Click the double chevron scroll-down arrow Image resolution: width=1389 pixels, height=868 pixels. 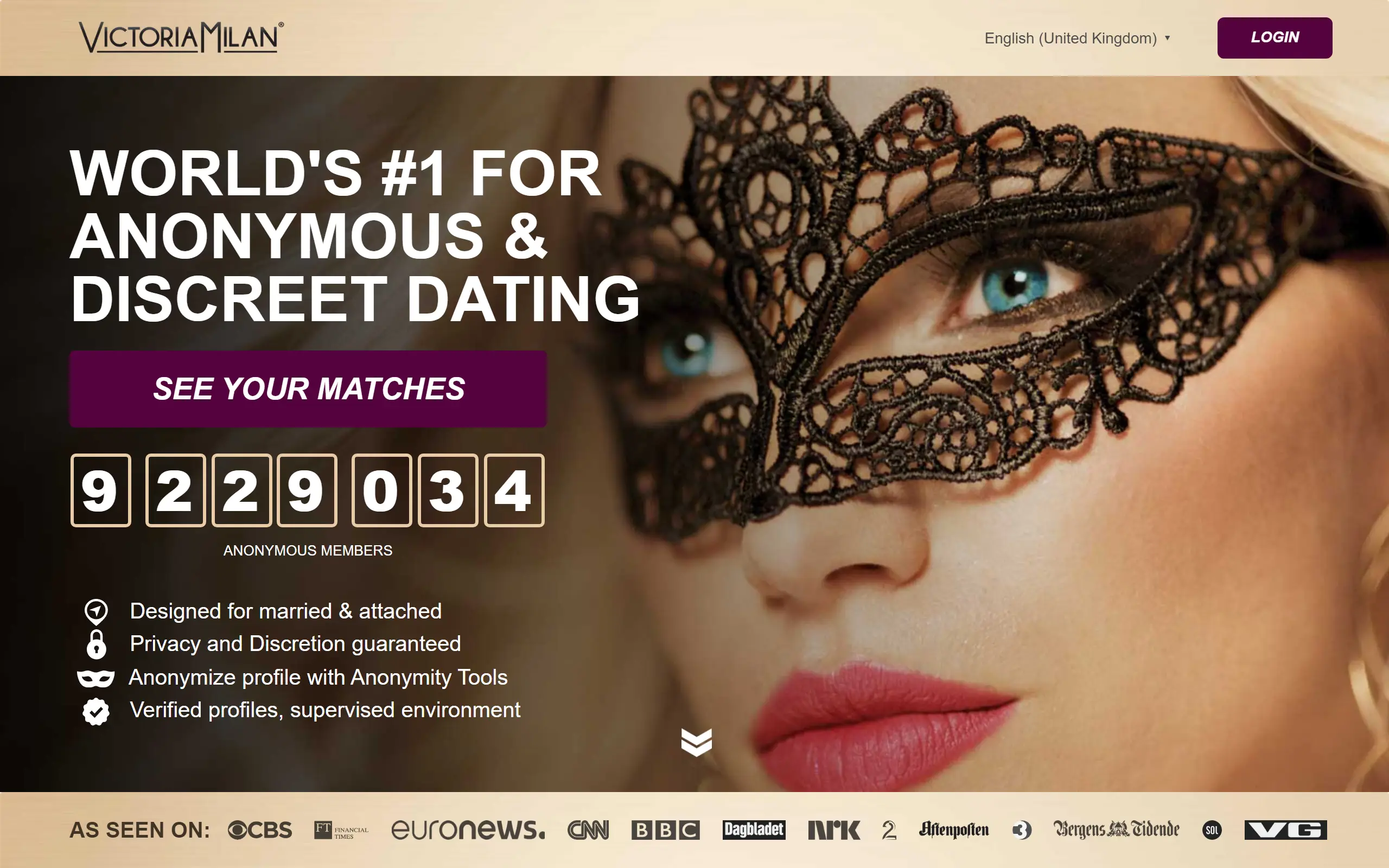(696, 742)
